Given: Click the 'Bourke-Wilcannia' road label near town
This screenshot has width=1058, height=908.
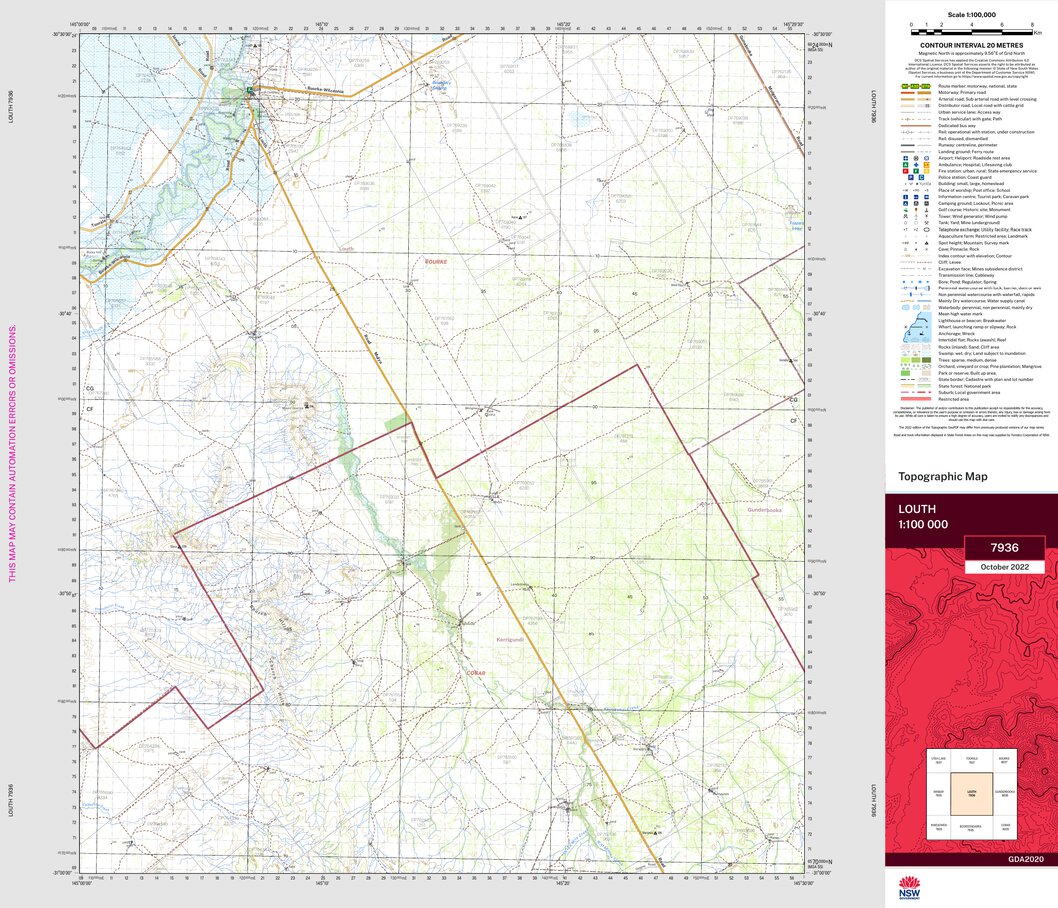Looking at the screenshot, I should (x=325, y=90).
